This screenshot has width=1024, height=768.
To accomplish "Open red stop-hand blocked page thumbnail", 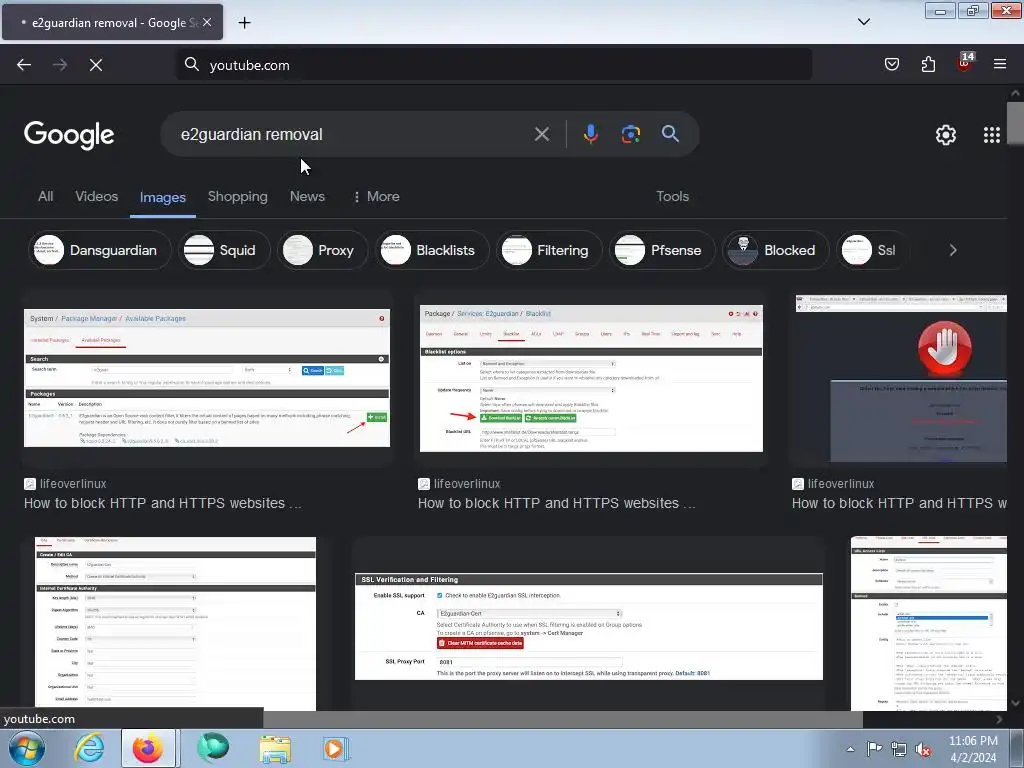I will (x=901, y=378).
